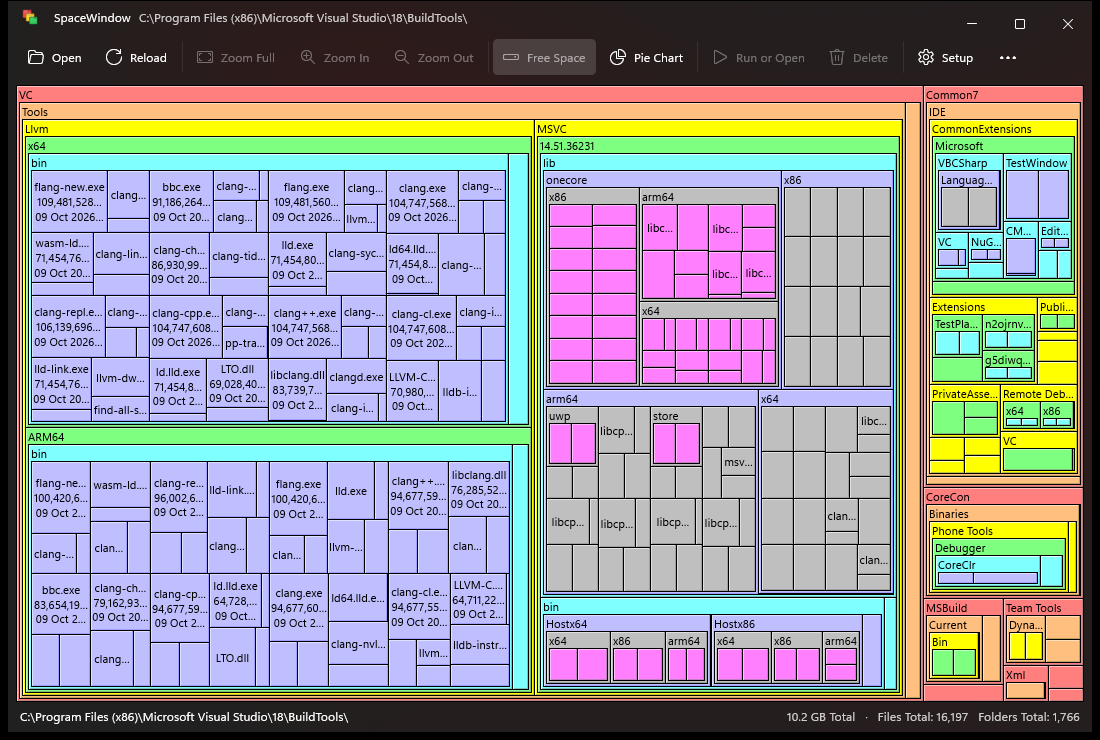Click the Zoom Out magnifier icon
This screenshot has width=1100, height=740.
401,58
